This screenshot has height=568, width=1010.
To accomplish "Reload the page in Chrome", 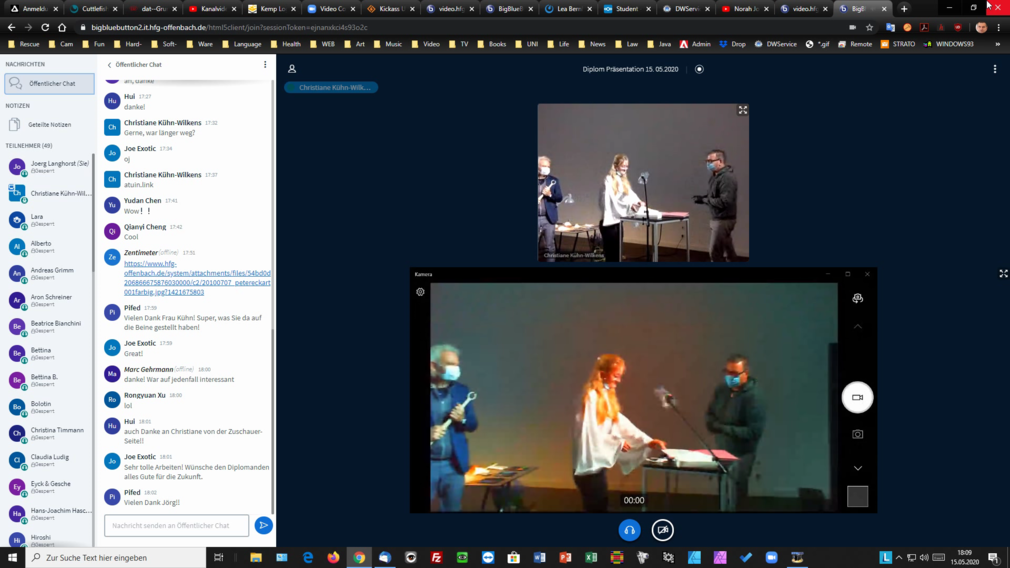I will coord(45,28).
